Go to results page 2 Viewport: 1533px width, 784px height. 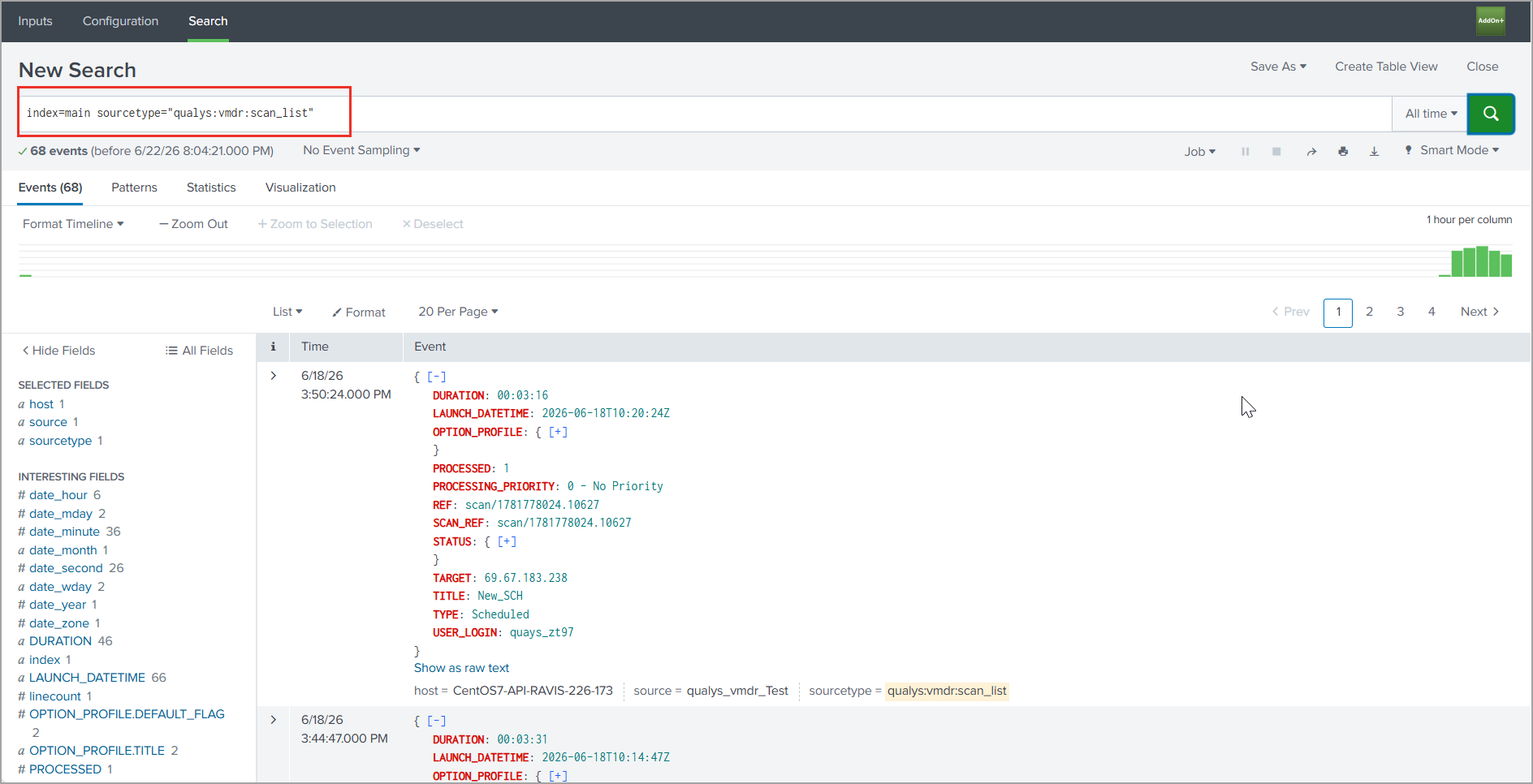click(x=1369, y=312)
